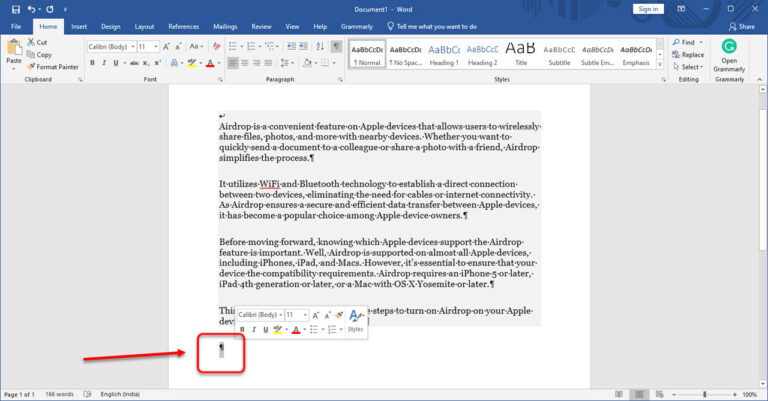This screenshot has width=768, height=401.
Task: Toggle Underline in the ribbon Font group
Action: [116, 63]
